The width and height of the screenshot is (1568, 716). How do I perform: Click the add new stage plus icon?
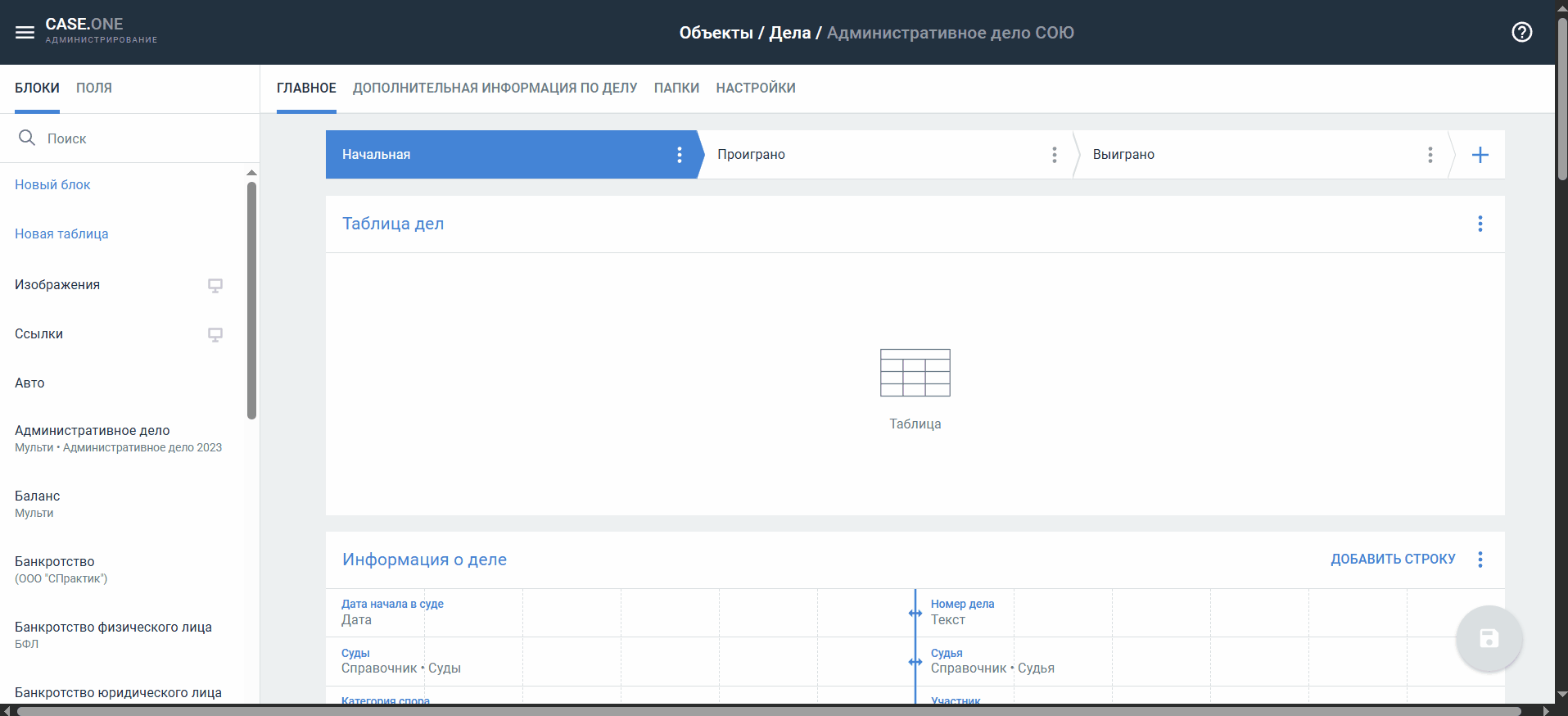coord(1480,155)
